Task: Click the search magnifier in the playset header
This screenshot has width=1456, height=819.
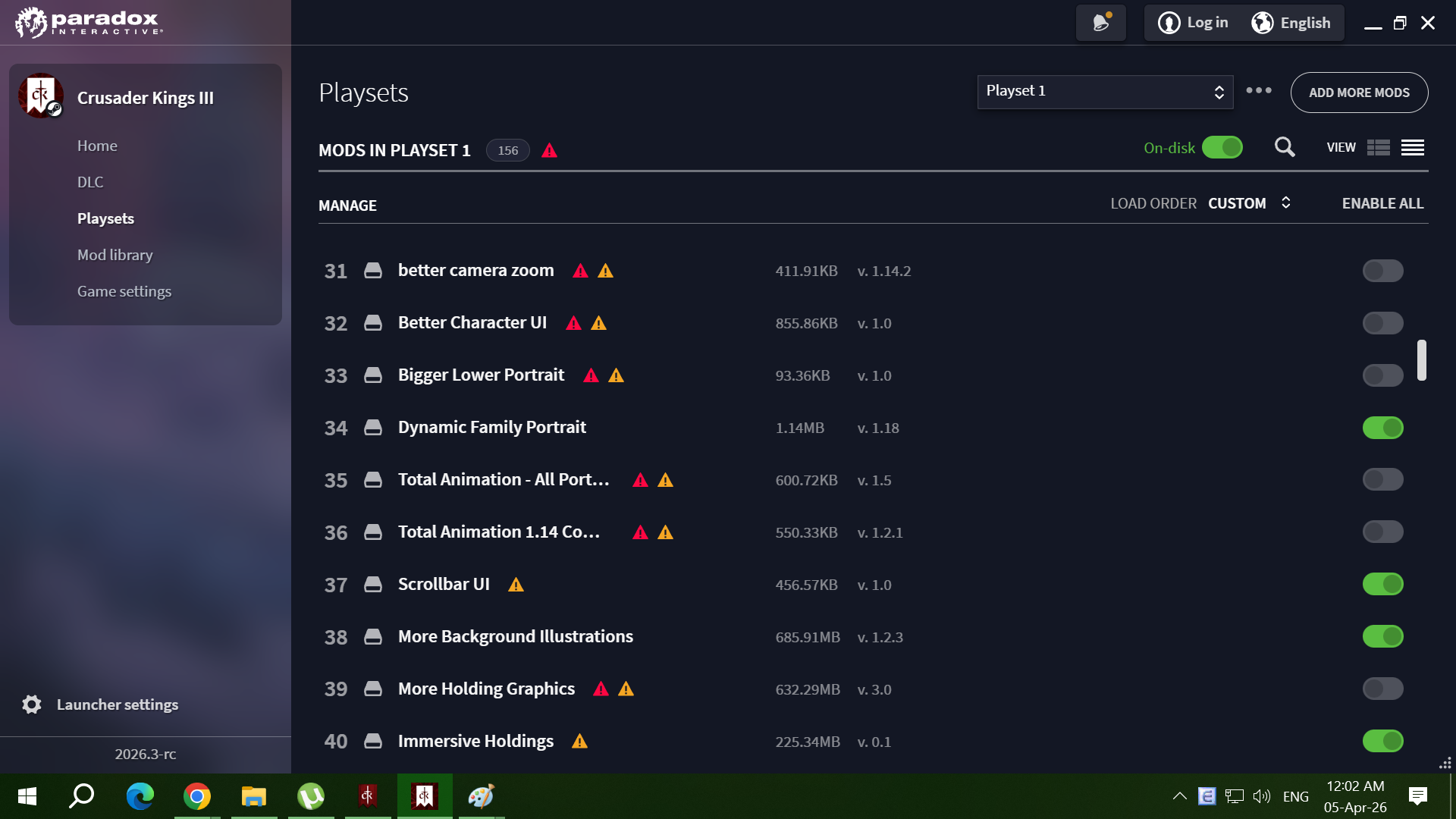Action: [1285, 147]
